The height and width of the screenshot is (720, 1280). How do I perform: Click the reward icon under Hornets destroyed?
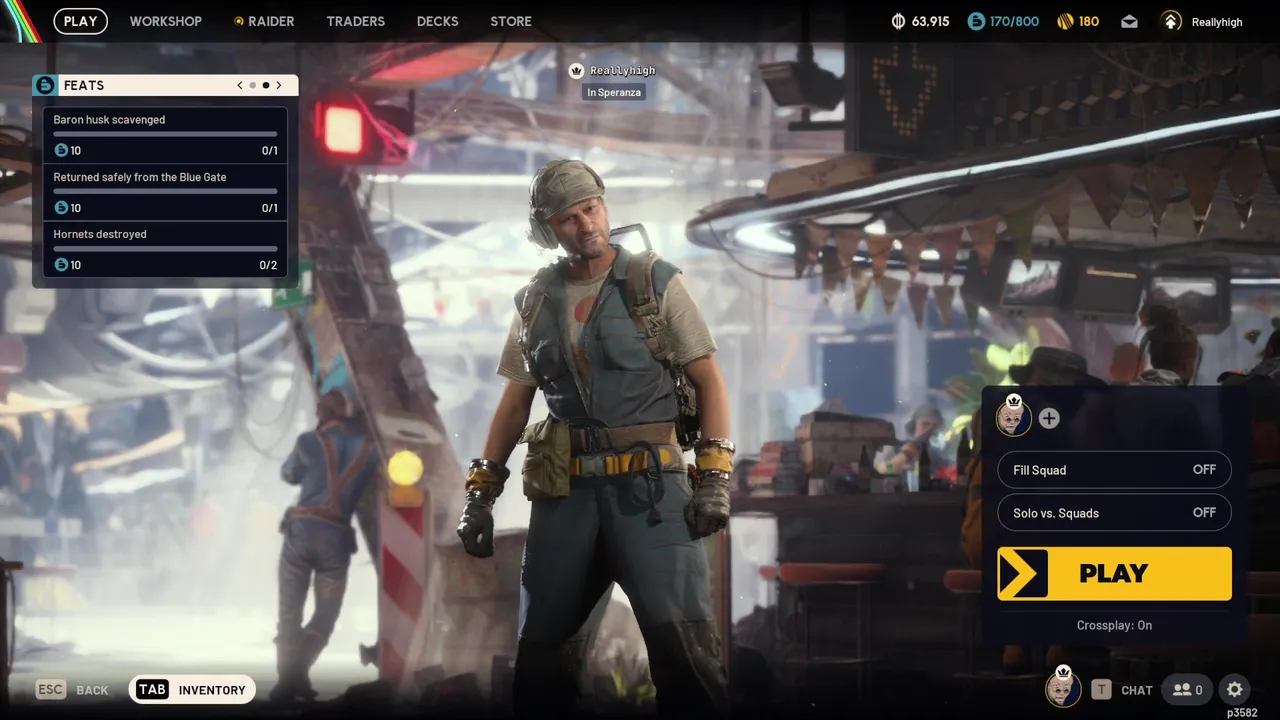click(x=61, y=265)
